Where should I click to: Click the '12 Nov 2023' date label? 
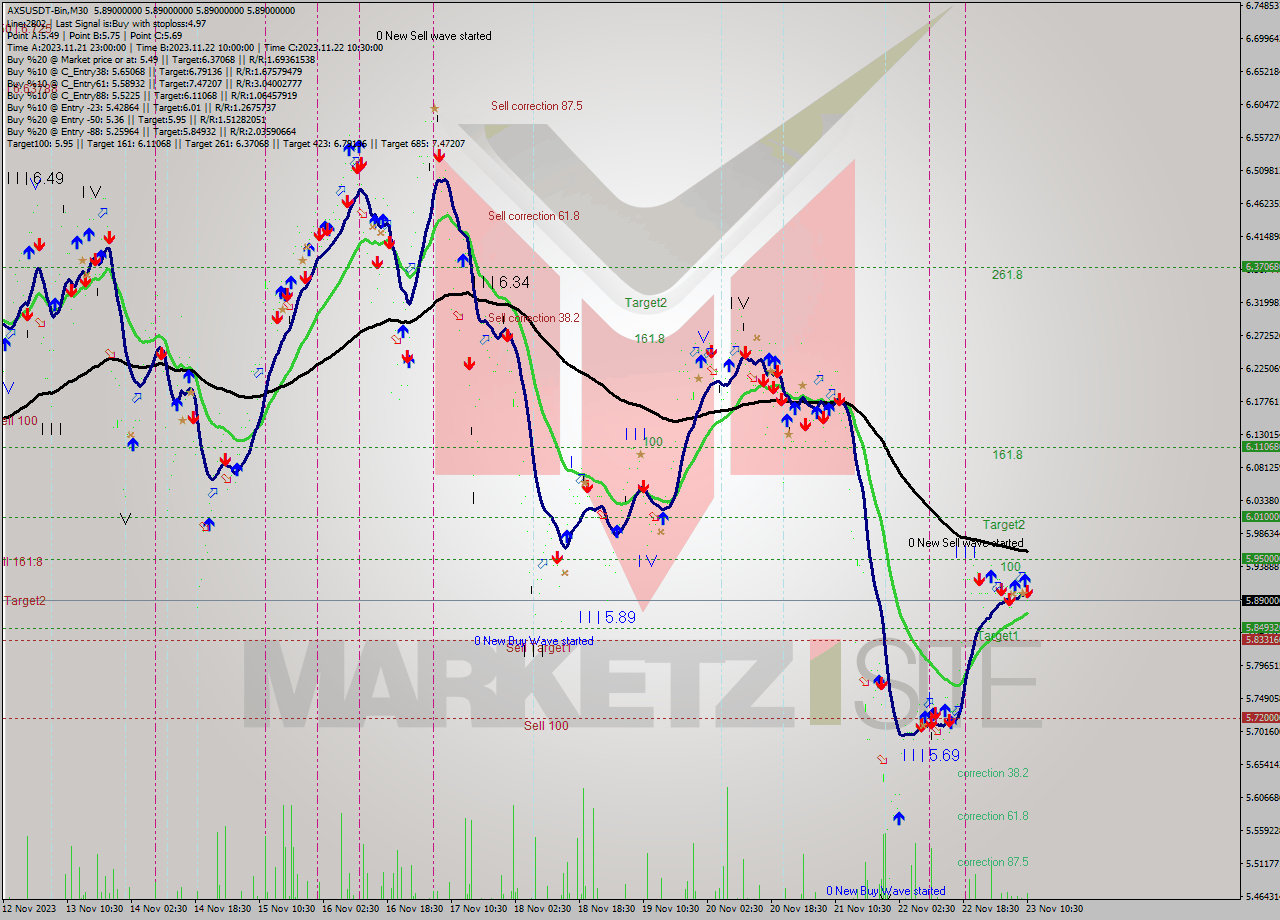29,909
